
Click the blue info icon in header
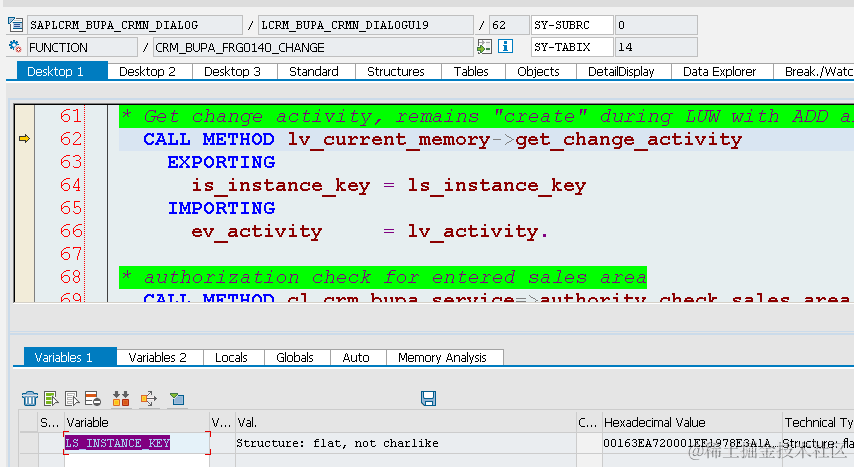click(505, 46)
